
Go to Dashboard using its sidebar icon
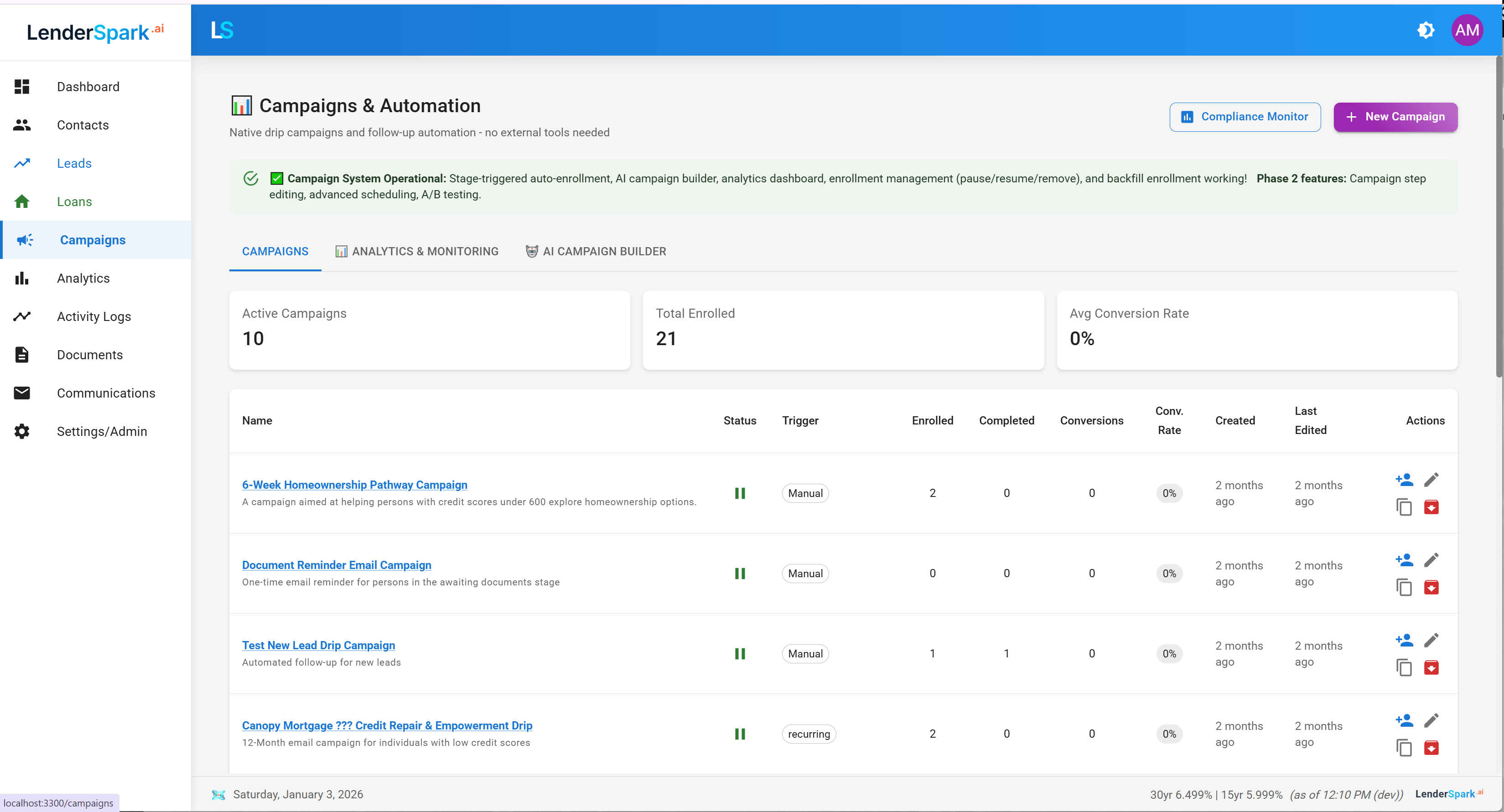(x=21, y=86)
